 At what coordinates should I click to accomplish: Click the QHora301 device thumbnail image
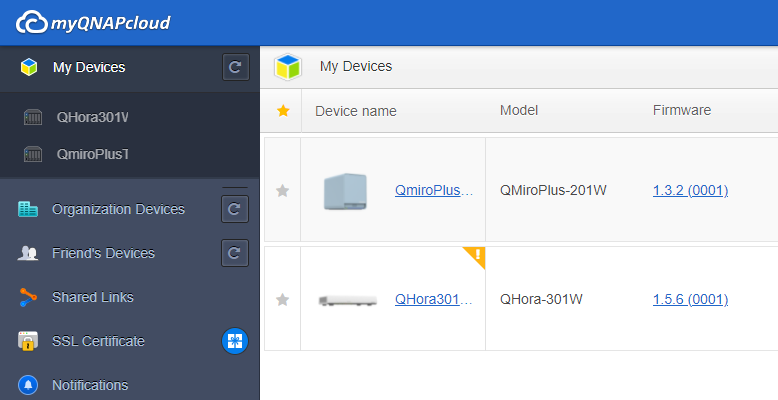pos(348,300)
